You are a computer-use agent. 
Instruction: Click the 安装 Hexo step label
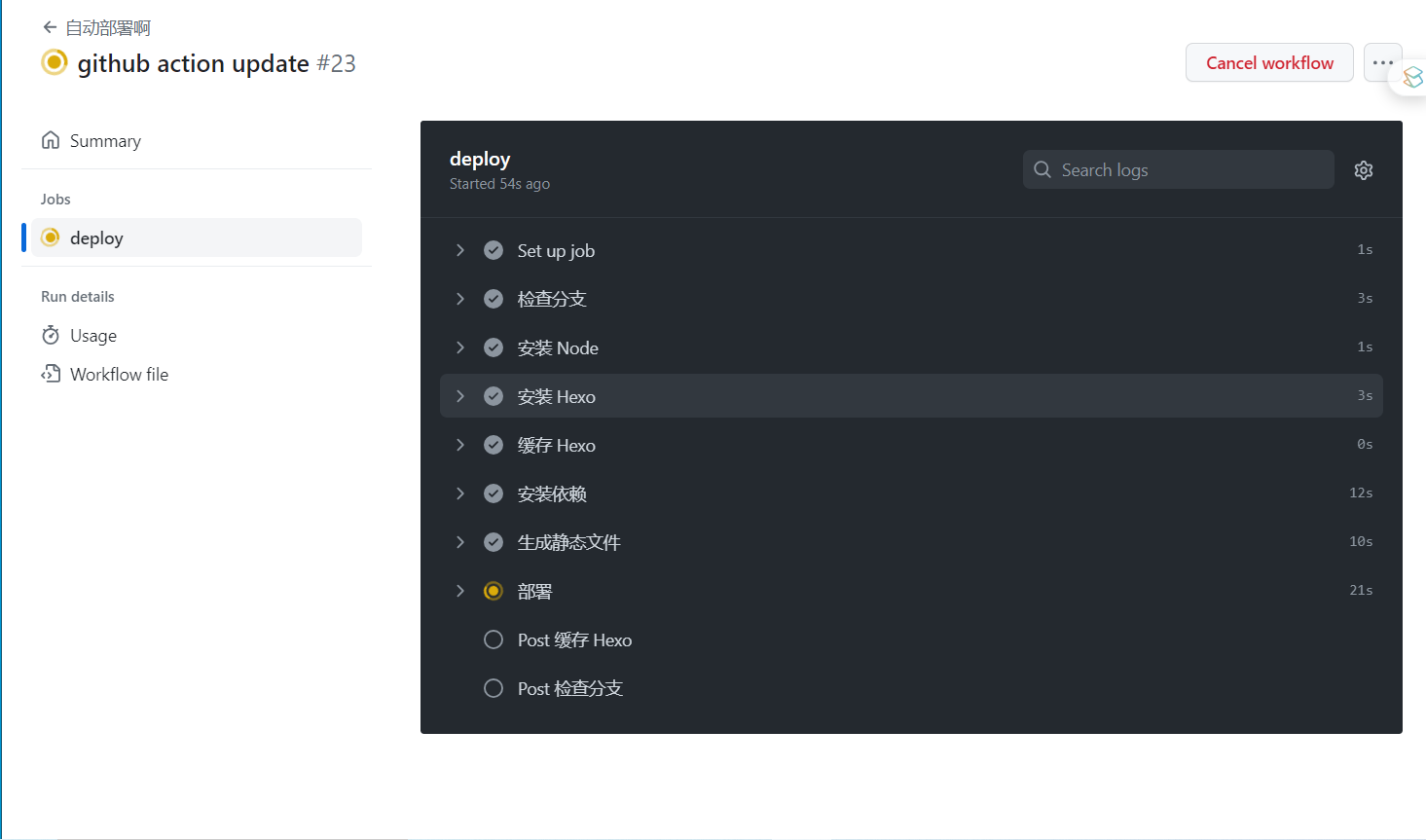(x=557, y=397)
